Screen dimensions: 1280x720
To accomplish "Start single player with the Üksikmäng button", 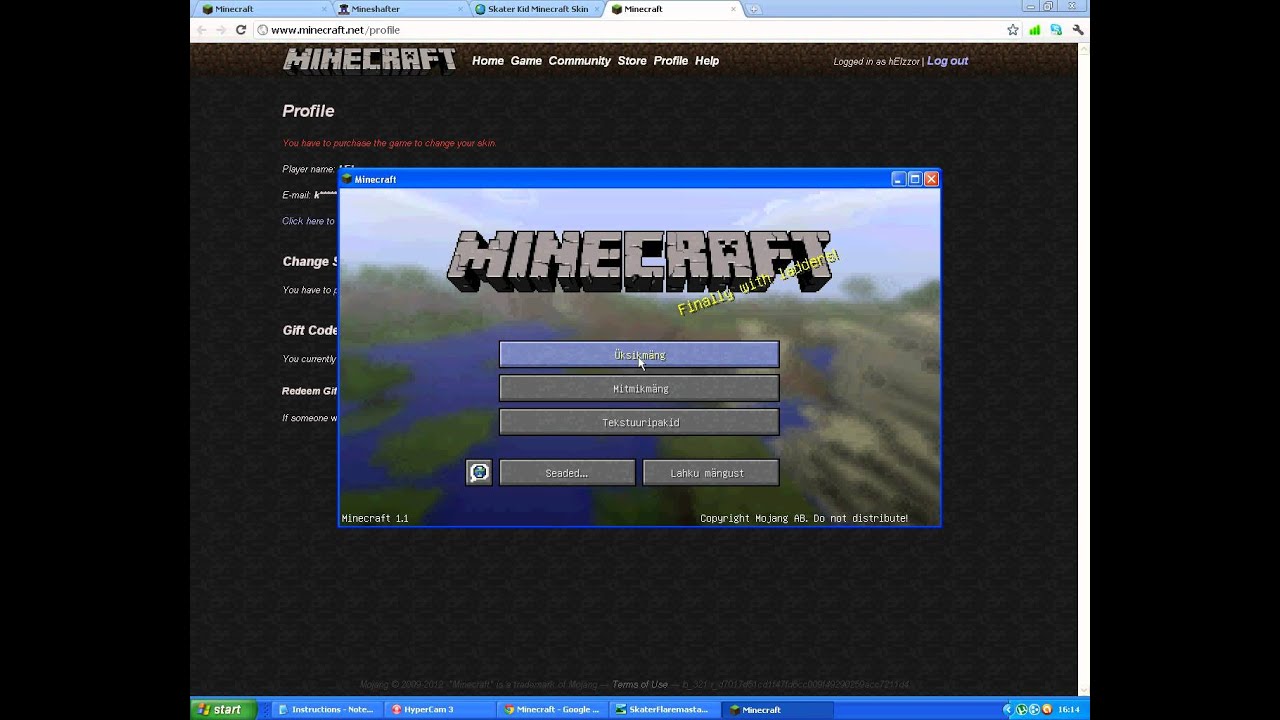I will pyautogui.click(x=639, y=355).
